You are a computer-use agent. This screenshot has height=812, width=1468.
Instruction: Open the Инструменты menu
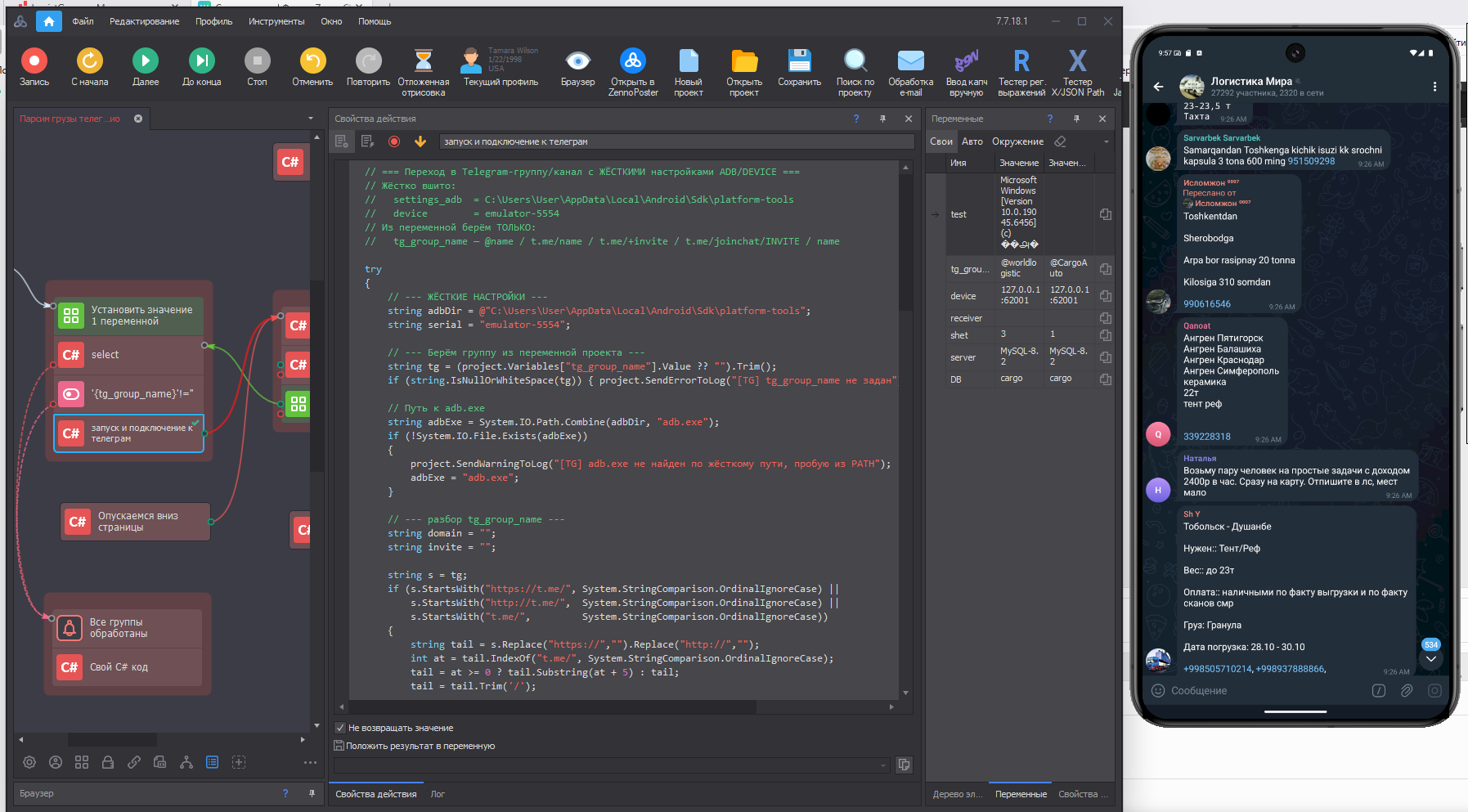point(276,21)
